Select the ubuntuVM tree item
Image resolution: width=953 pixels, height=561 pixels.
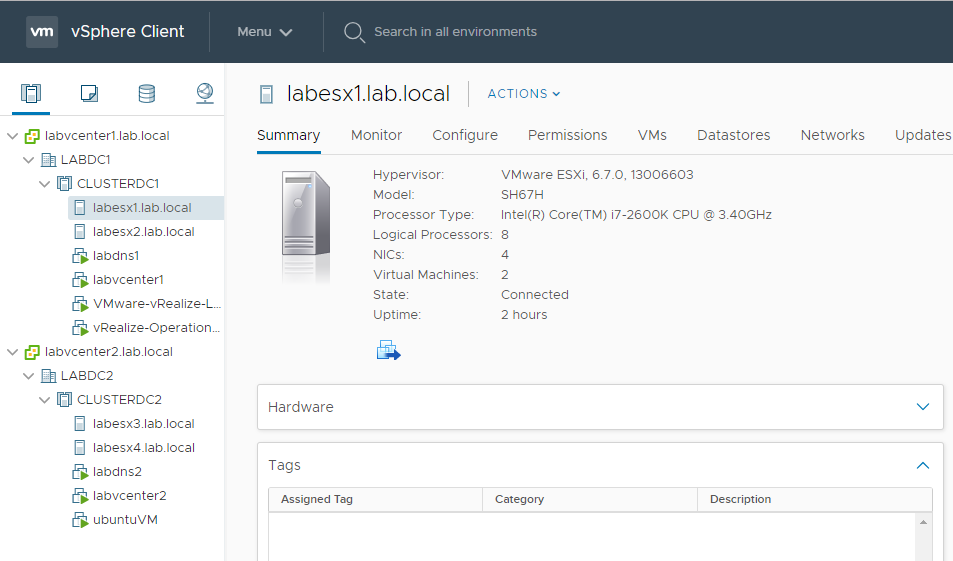pos(125,520)
